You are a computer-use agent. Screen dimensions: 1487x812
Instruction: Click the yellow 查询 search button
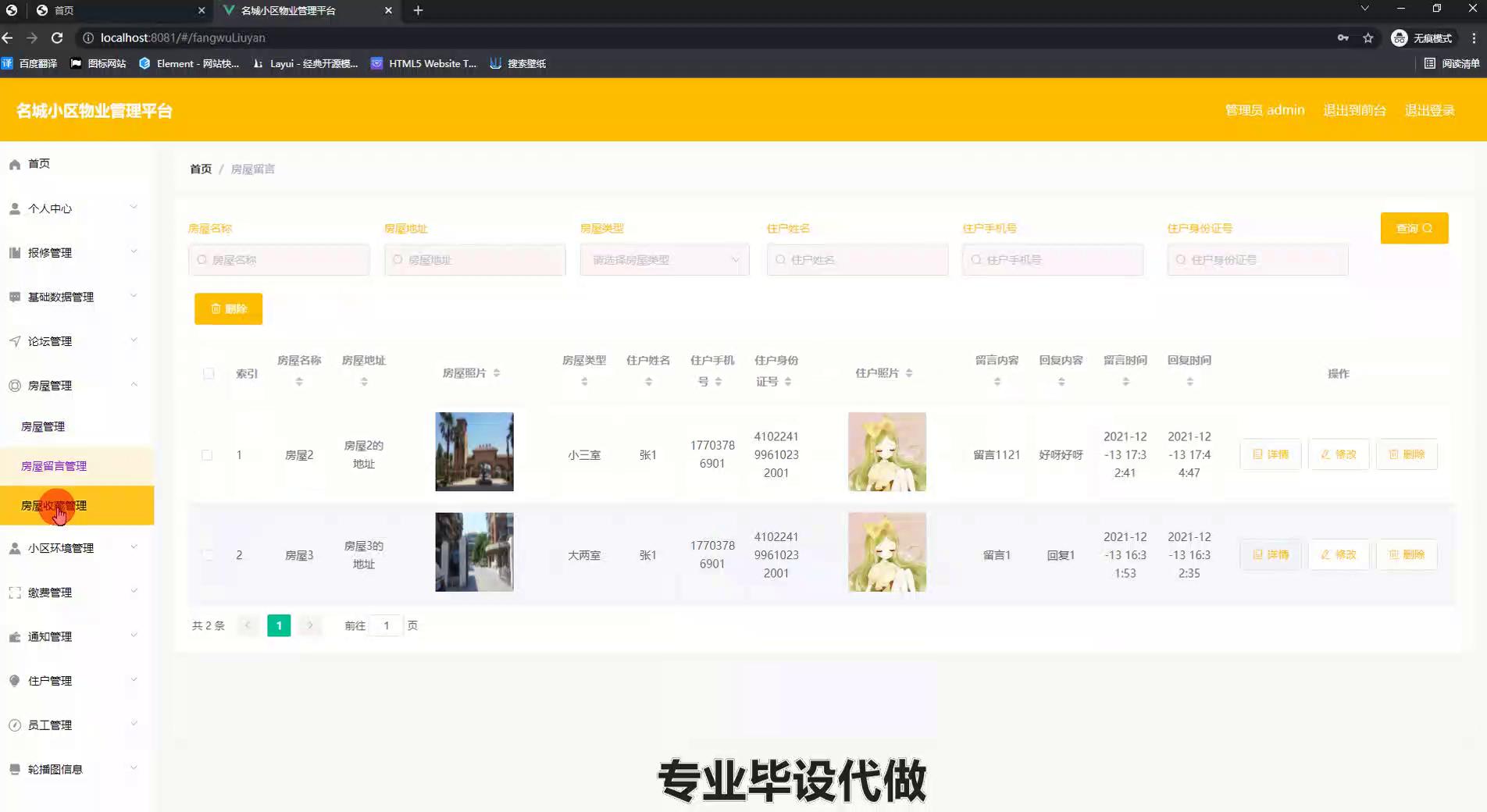[x=1414, y=228]
